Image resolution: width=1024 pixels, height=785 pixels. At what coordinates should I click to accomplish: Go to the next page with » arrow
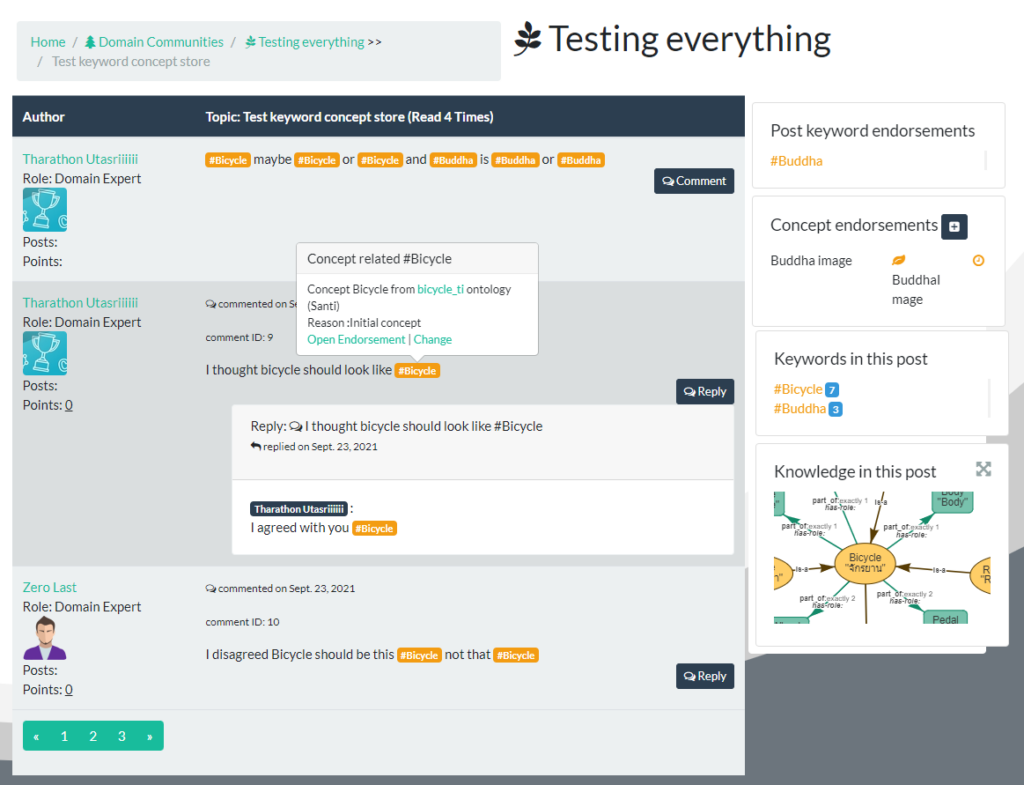point(150,736)
